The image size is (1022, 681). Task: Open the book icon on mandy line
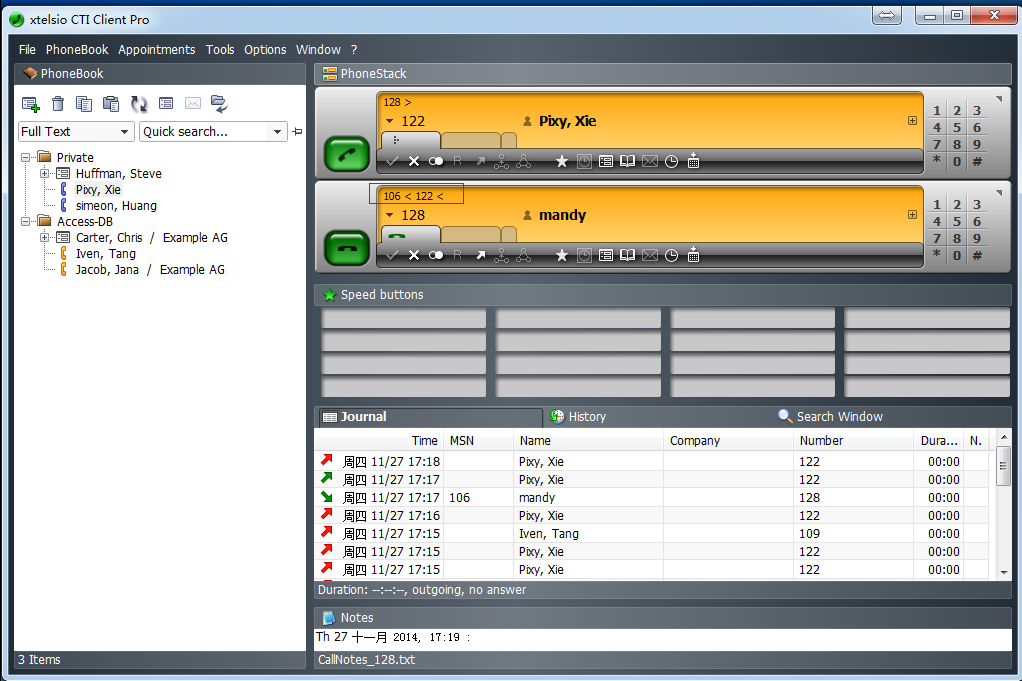click(x=627, y=255)
